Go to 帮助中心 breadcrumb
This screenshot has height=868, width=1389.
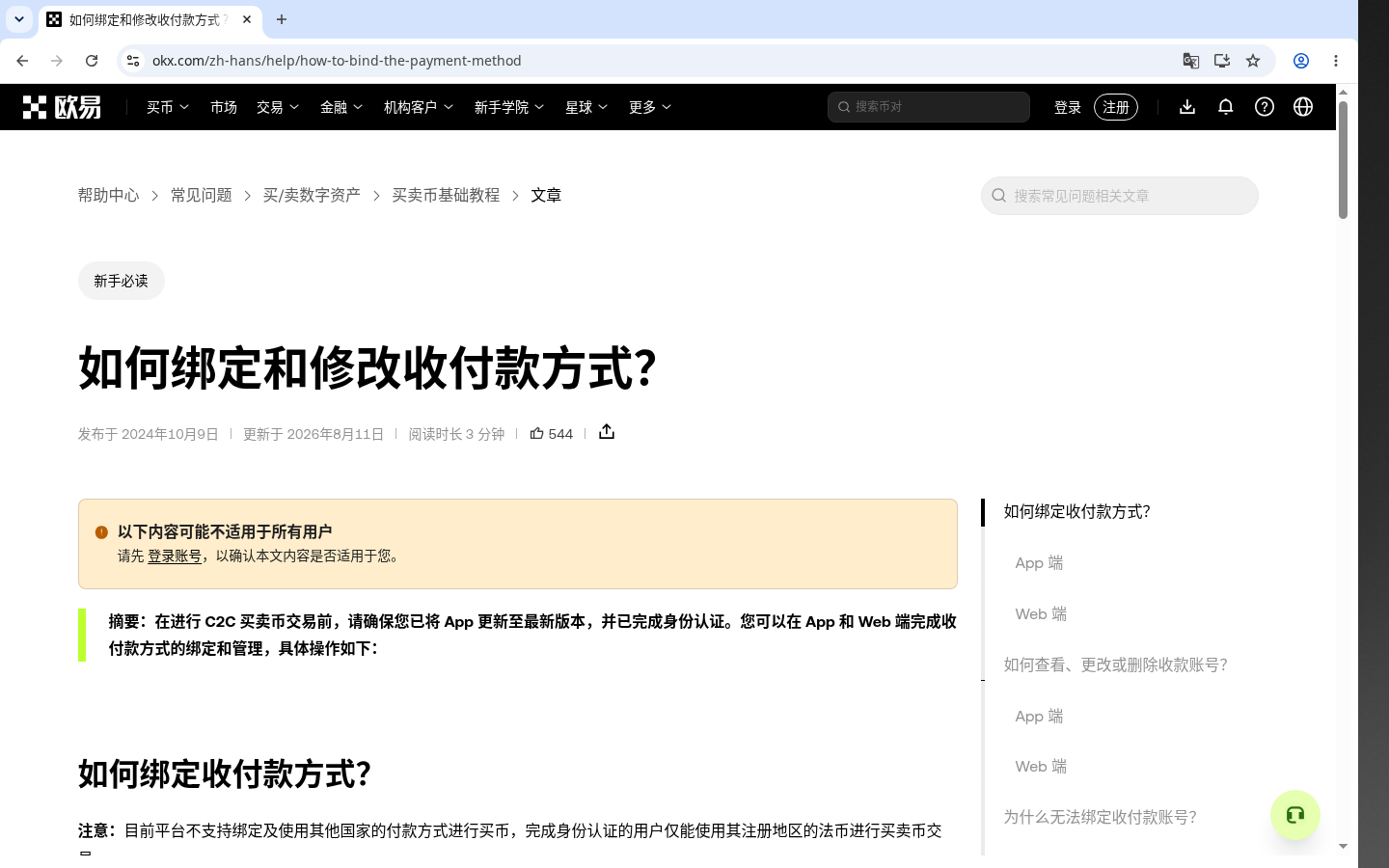[109, 195]
